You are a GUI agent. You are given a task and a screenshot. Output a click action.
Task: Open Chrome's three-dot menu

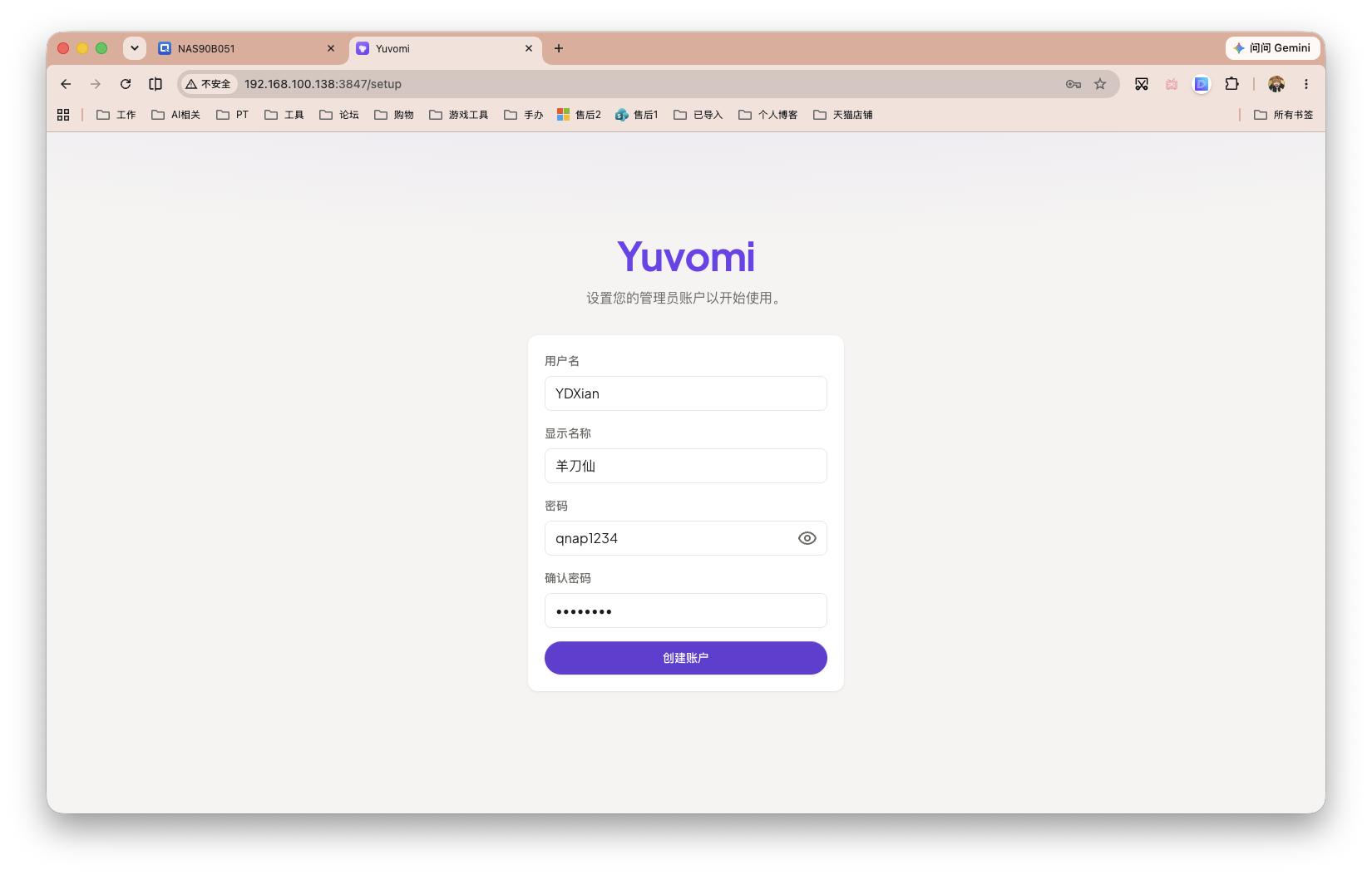pyautogui.click(x=1306, y=84)
